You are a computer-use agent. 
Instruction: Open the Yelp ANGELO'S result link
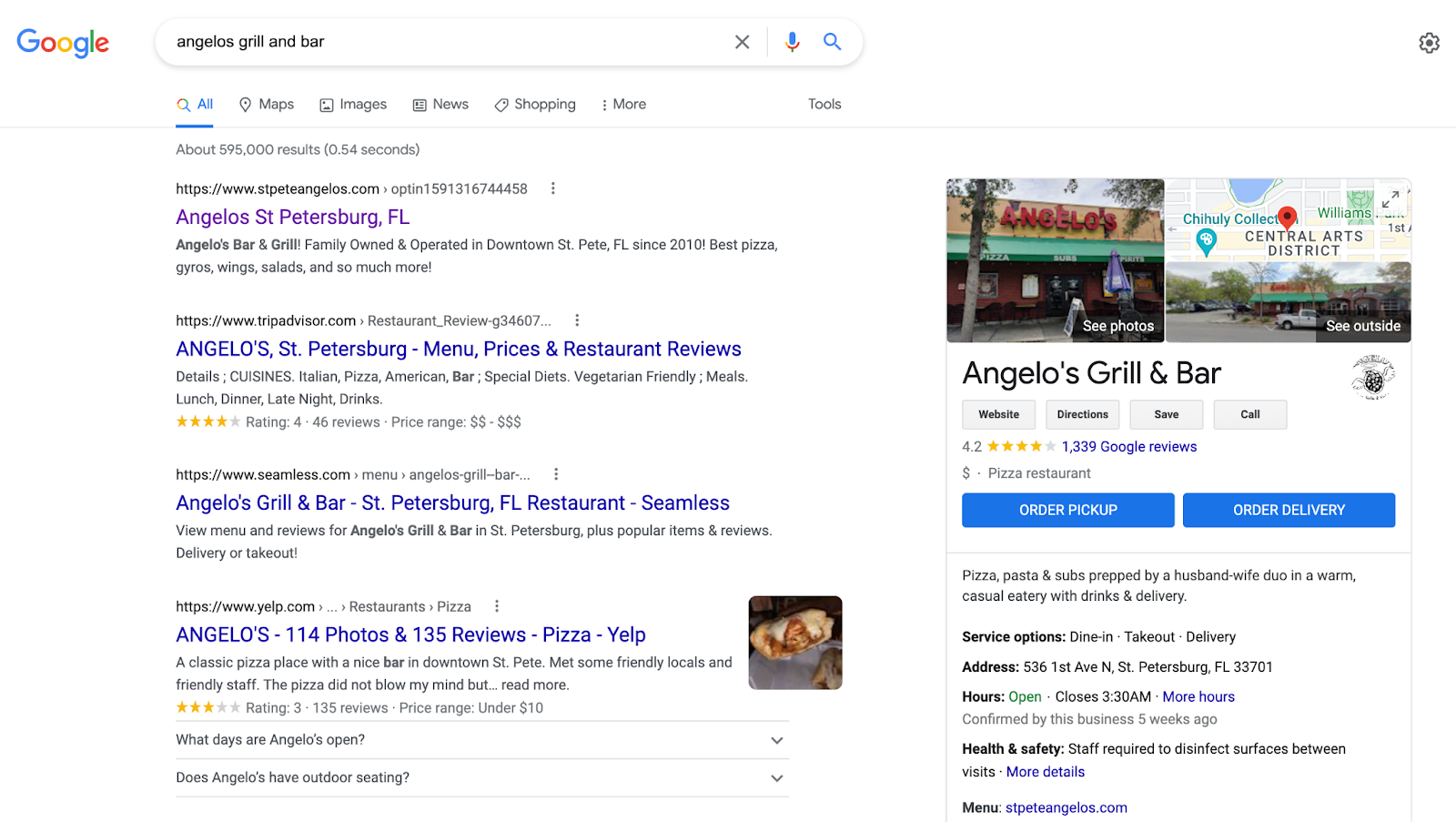[x=410, y=635]
